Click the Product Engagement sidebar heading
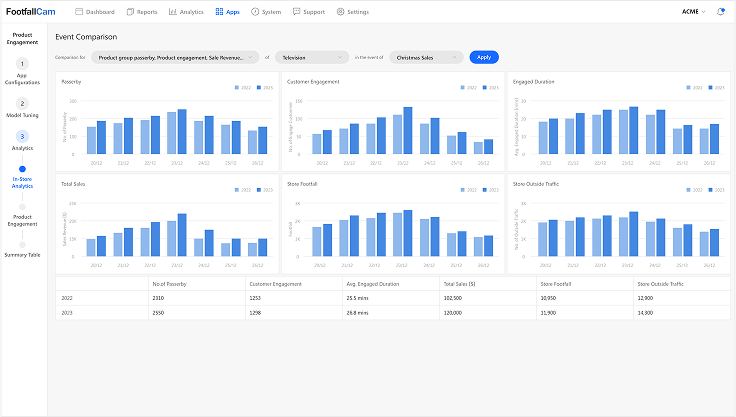The width and height of the screenshot is (736, 417). (x=22, y=39)
